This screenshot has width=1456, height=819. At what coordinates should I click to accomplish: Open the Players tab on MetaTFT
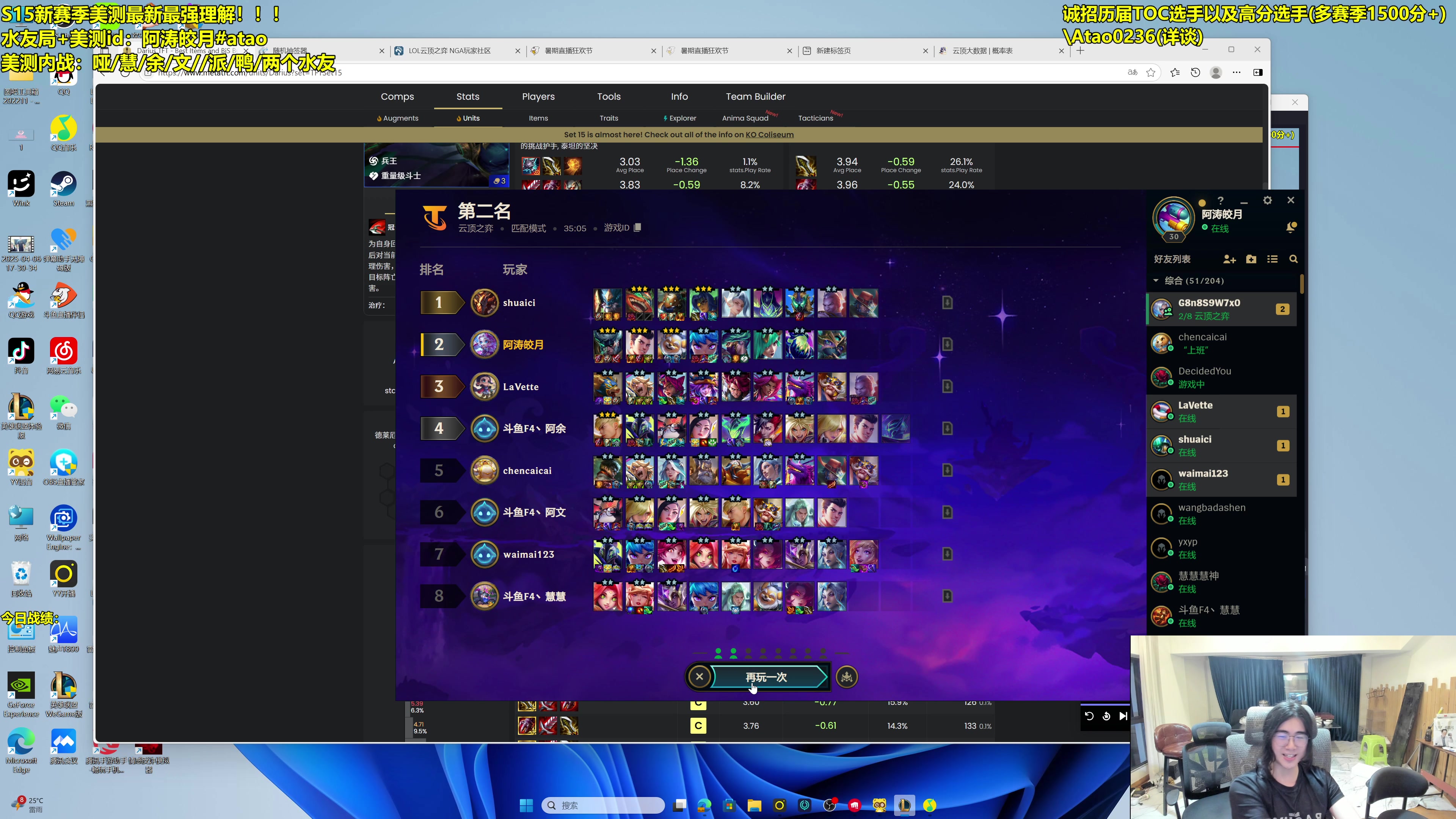click(538, 97)
